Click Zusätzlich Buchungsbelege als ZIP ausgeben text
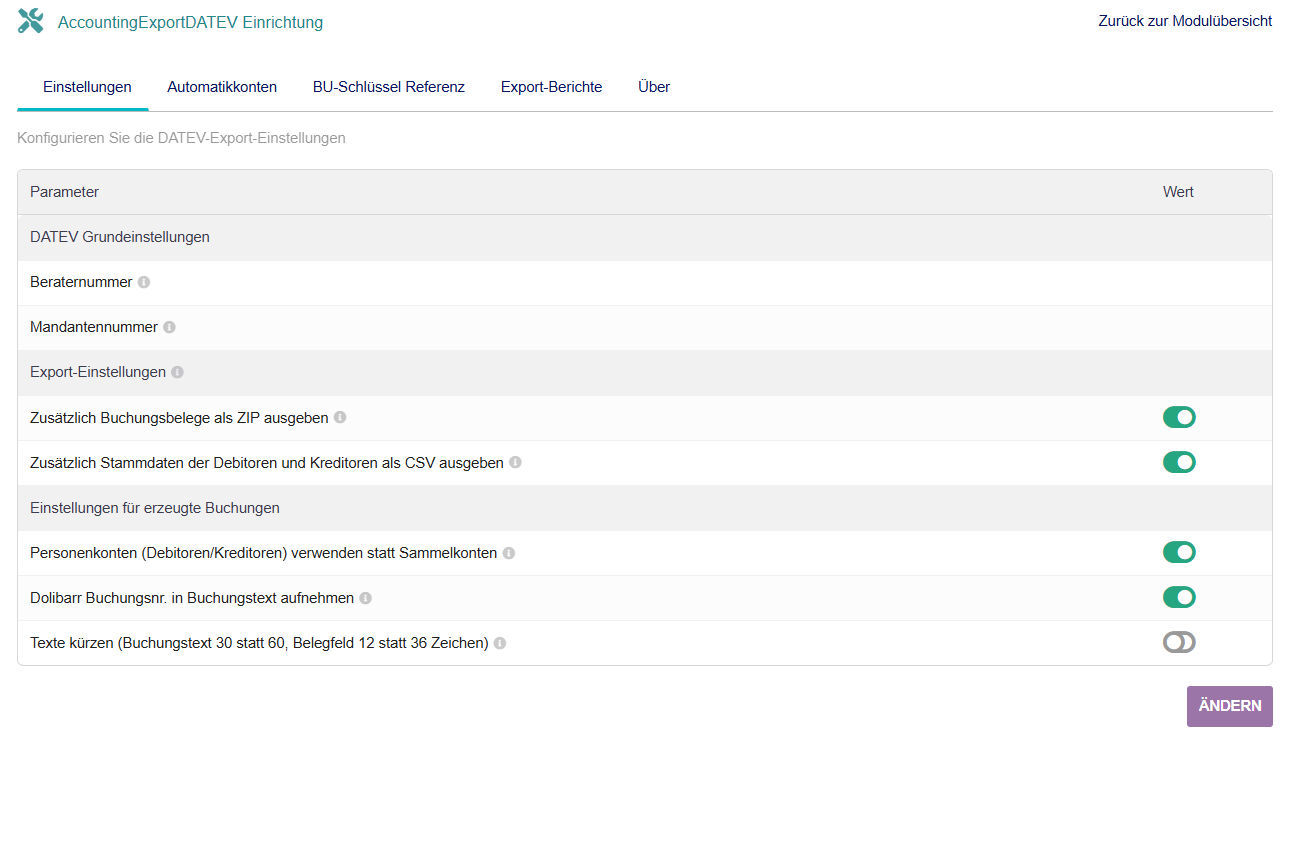Screen dimensions: 1291x863 pyautogui.click(x=179, y=418)
